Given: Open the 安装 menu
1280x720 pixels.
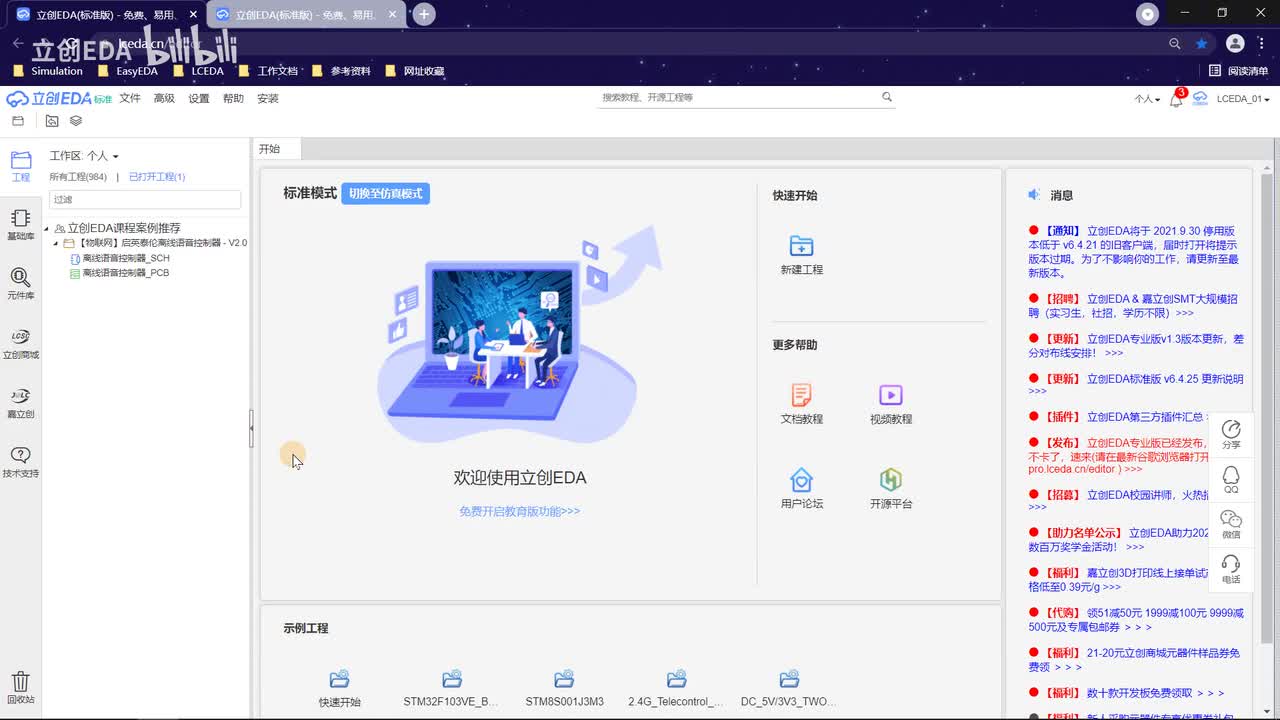Looking at the screenshot, I should click(268, 98).
